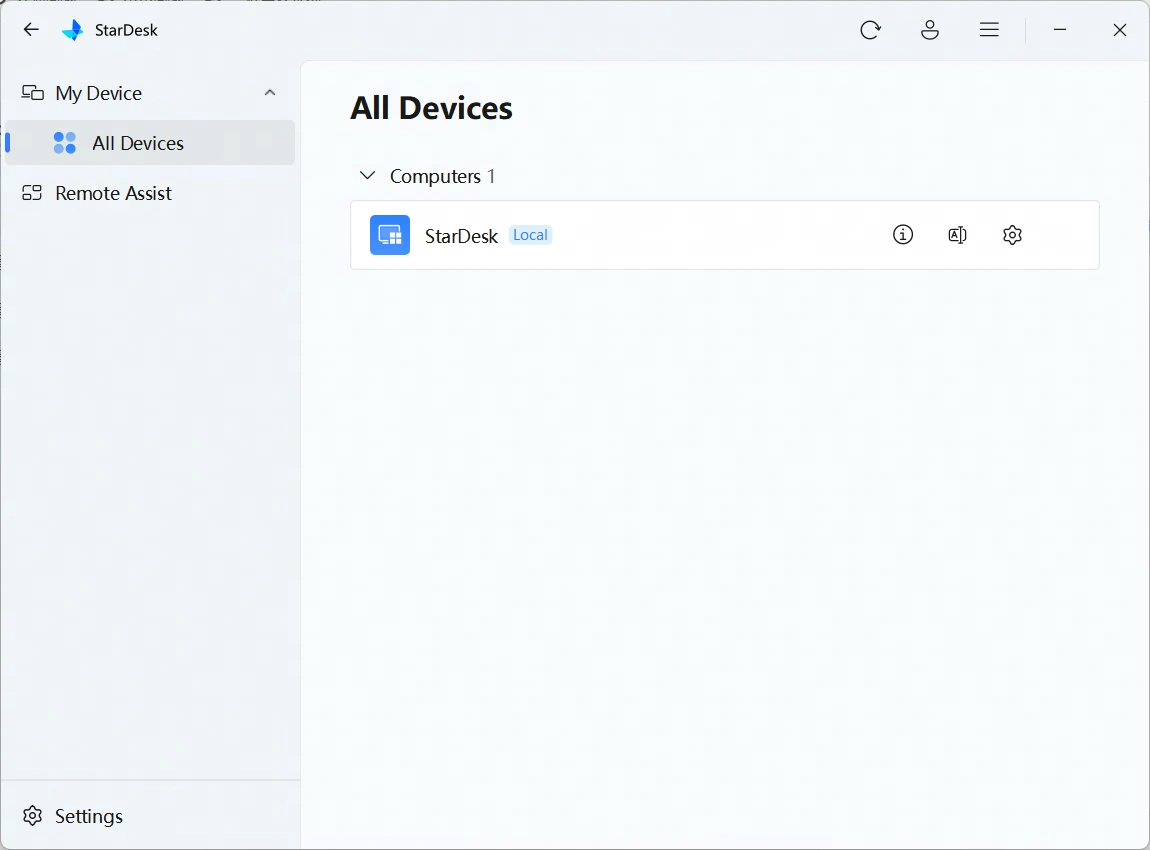
Task: Click the StarDesk device name
Action: coord(461,235)
